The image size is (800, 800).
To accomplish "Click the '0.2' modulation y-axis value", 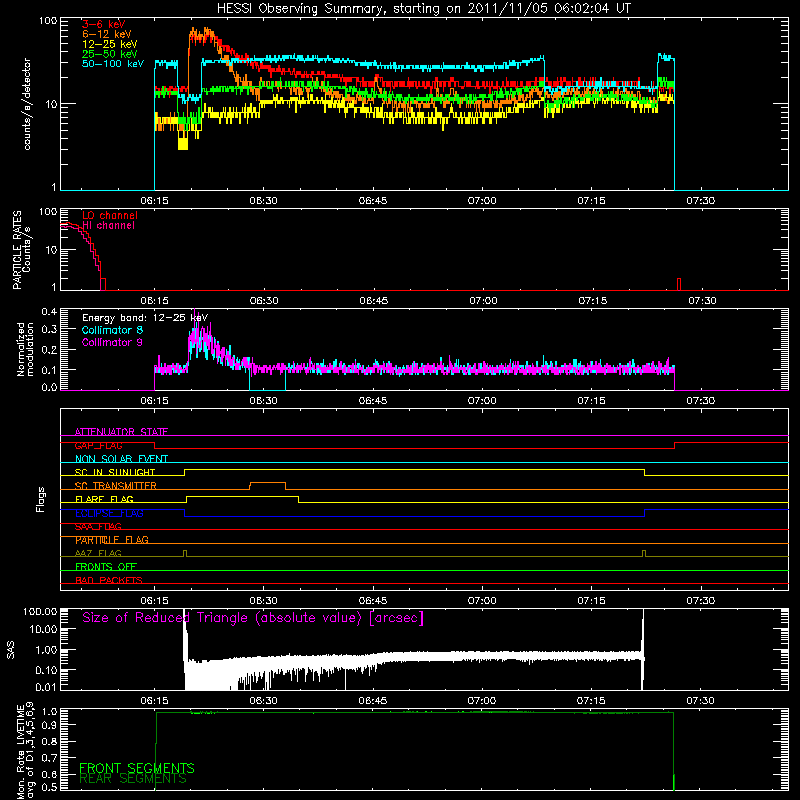I will click(x=49, y=350).
